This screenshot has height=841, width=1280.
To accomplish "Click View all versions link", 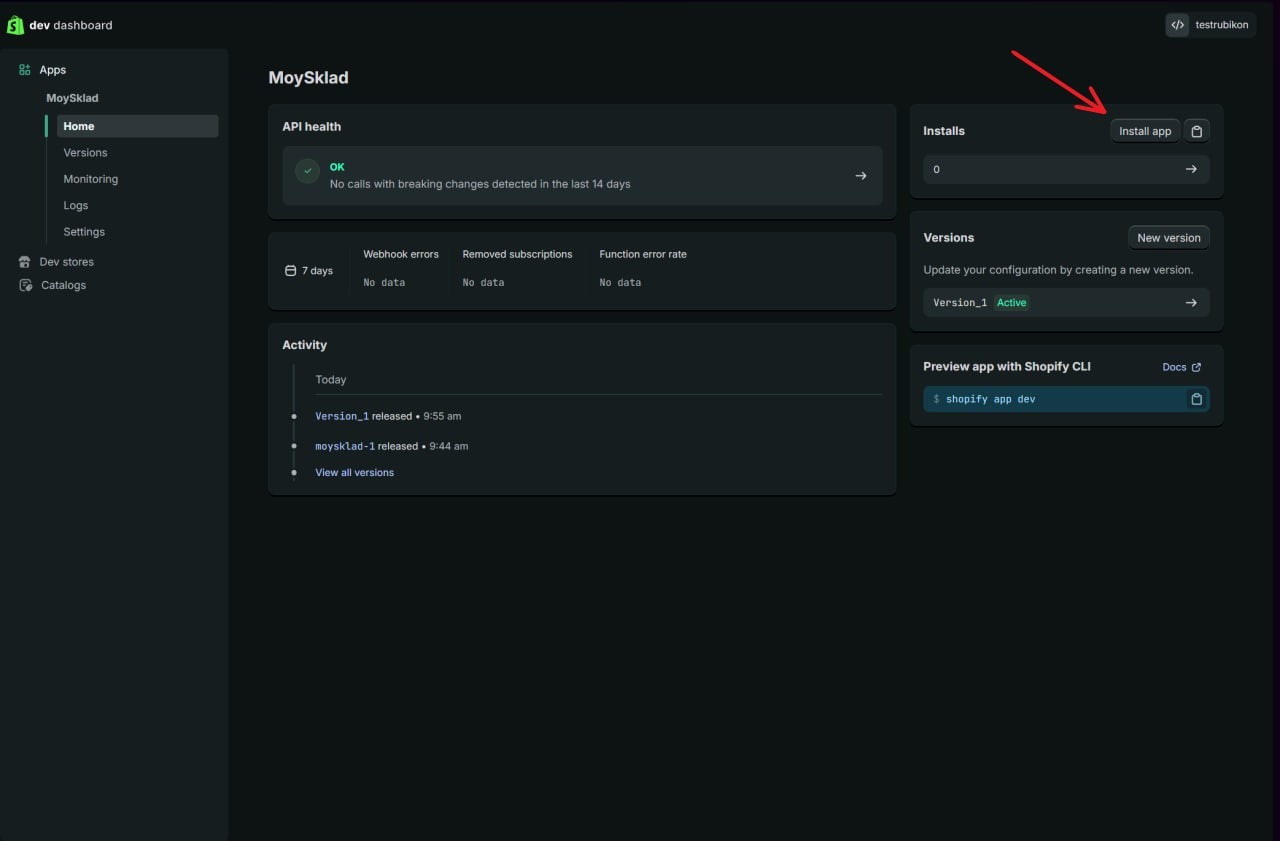I will [355, 473].
